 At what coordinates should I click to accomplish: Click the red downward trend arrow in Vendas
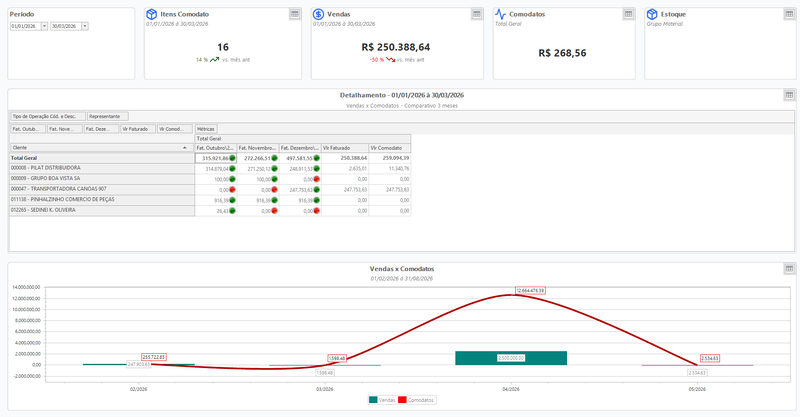coord(390,60)
